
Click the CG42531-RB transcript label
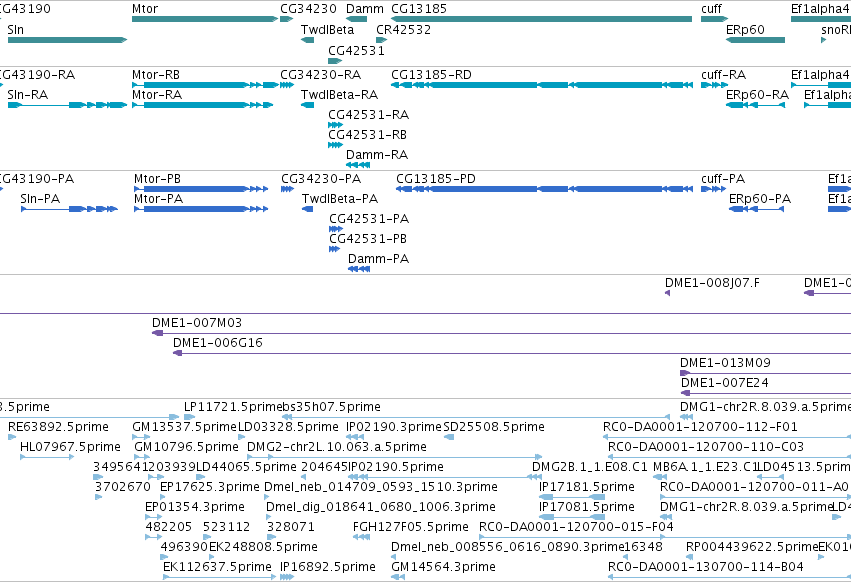(x=367, y=135)
